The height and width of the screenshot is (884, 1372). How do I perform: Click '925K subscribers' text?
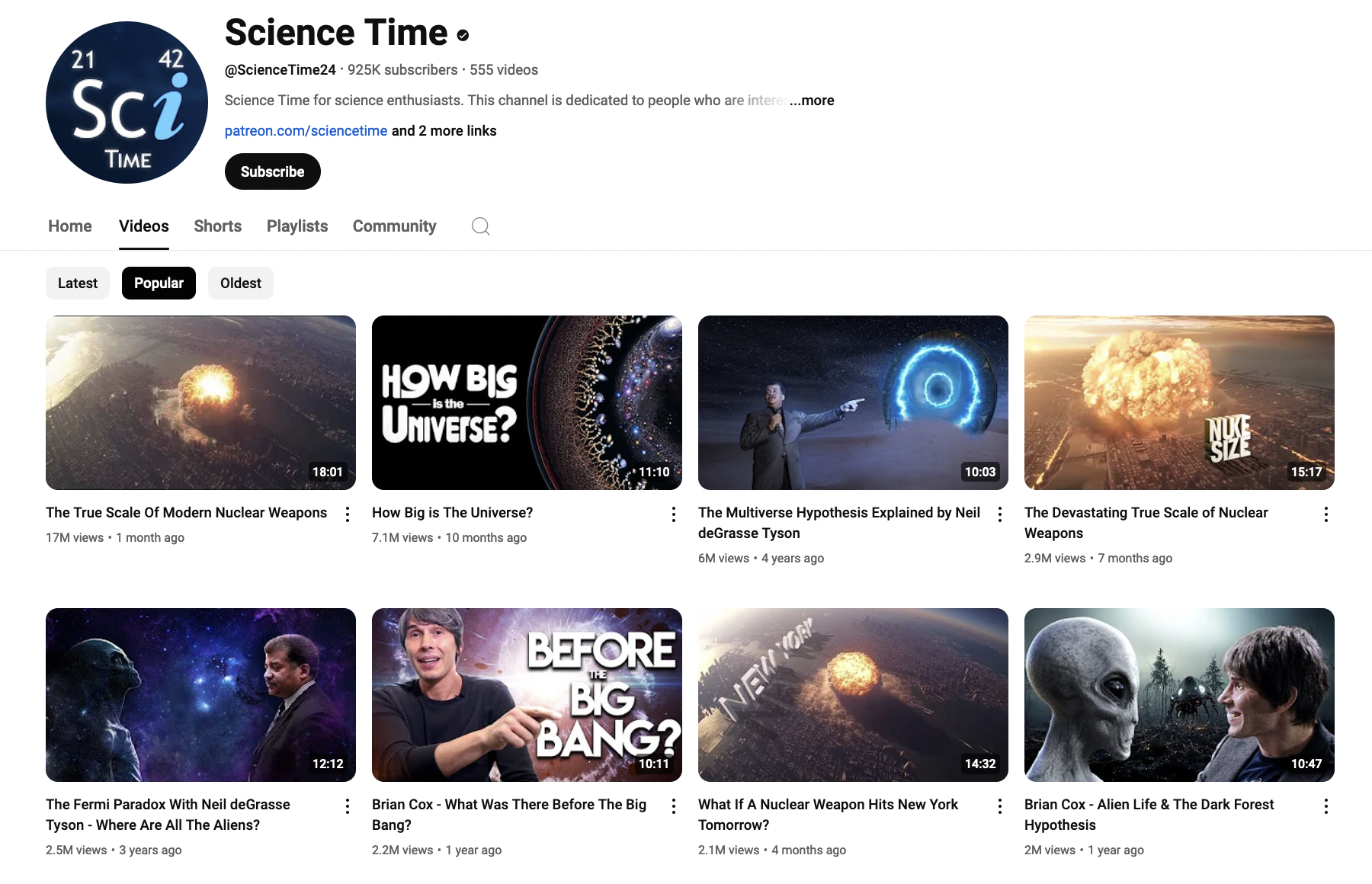pyautogui.click(x=402, y=70)
